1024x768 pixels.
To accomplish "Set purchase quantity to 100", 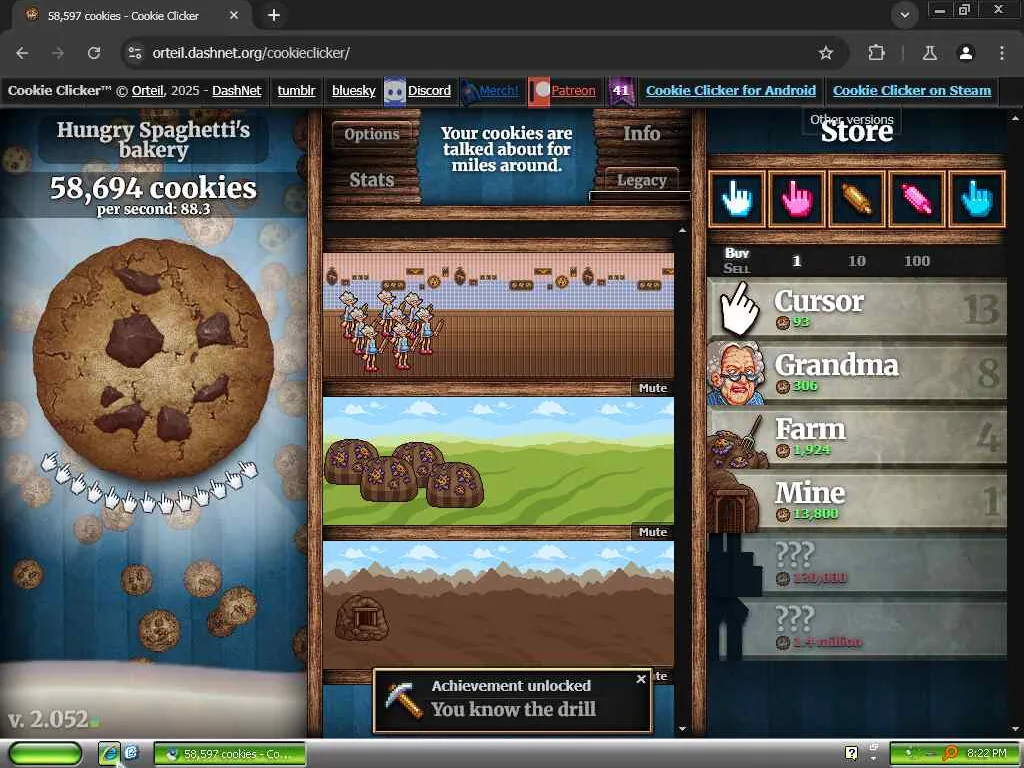I will tap(916, 261).
